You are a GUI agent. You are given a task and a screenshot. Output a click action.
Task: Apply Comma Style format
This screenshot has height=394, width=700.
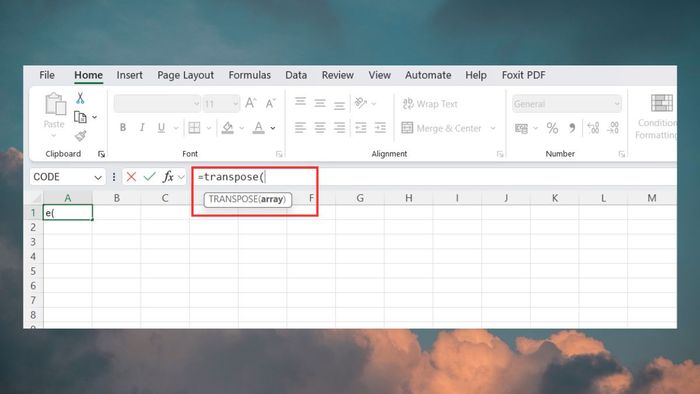point(572,129)
